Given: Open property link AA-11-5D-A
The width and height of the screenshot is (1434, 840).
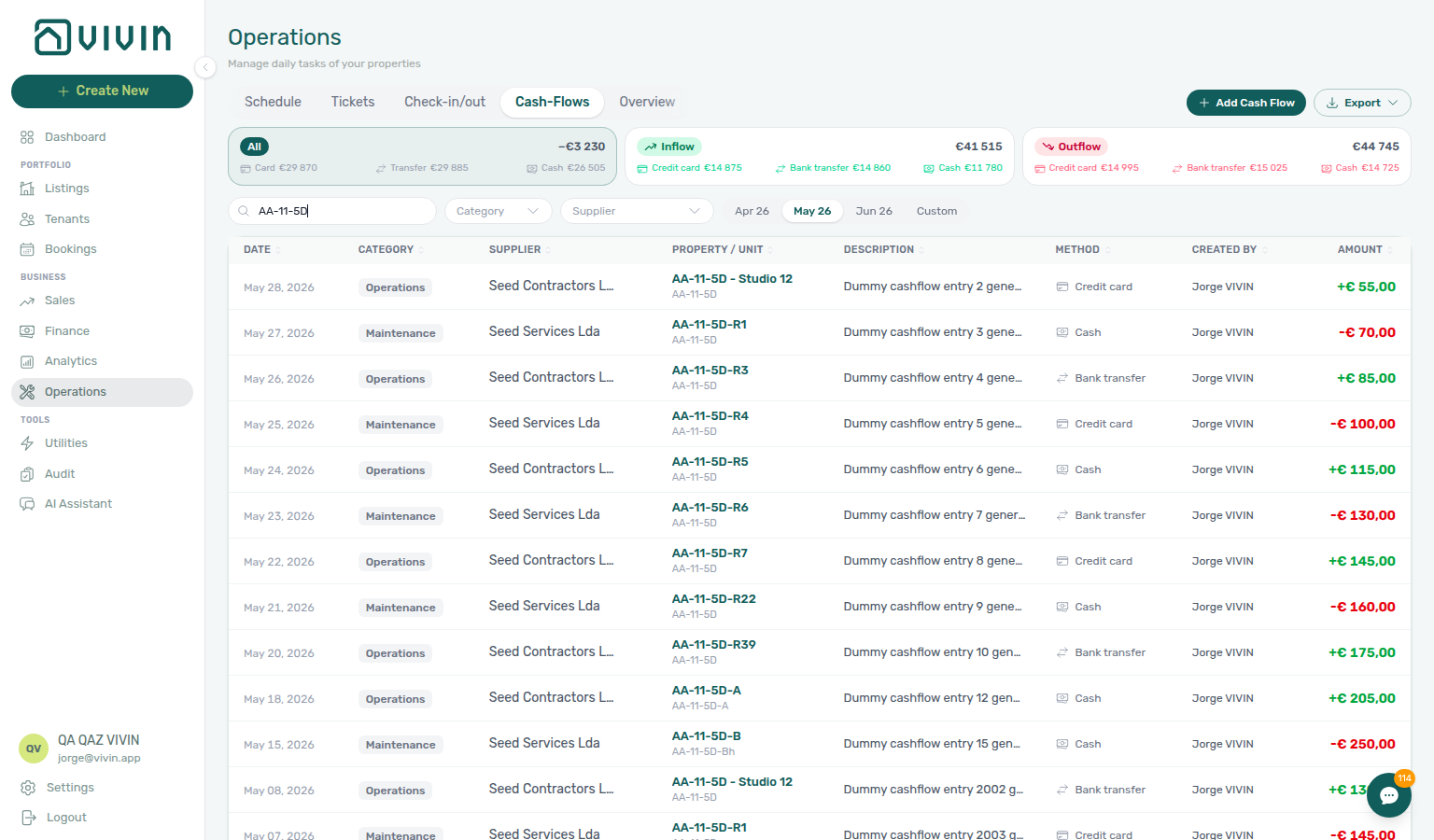Looking at the screenshot, I should coord(707,691).
